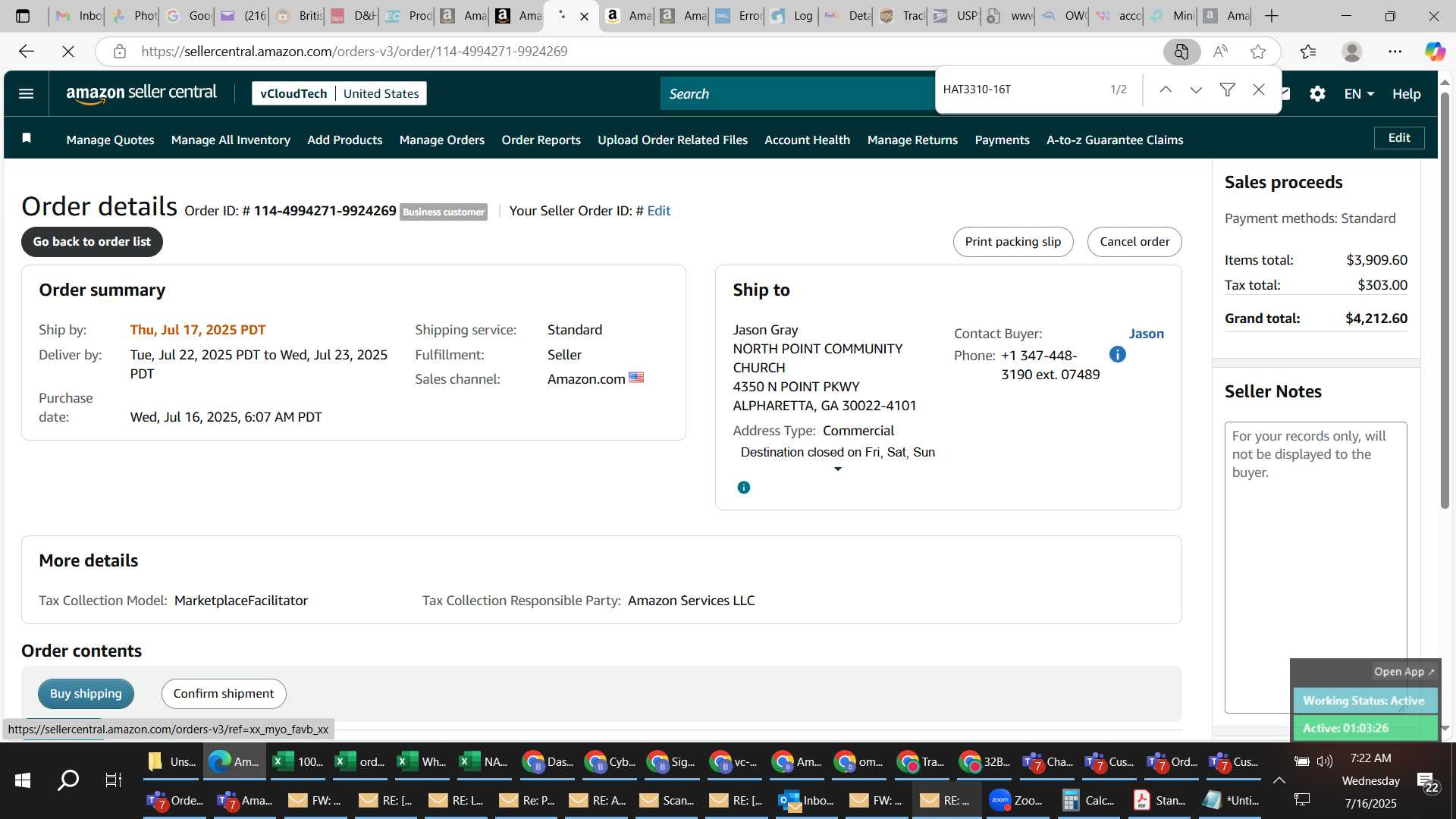The width and height of the screenshot is (1456, 819).
Task: Open Edge favorites list icon
Action: (x=1308, y=52)
